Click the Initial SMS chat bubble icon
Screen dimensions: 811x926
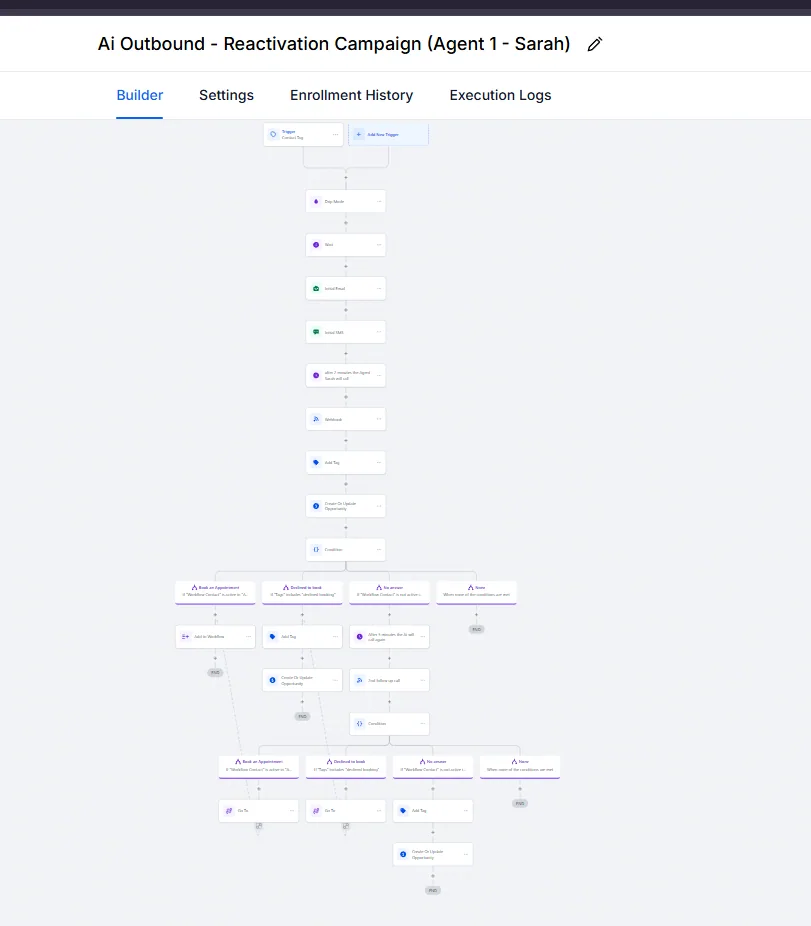pyautogui.click(x=316, y=332)
